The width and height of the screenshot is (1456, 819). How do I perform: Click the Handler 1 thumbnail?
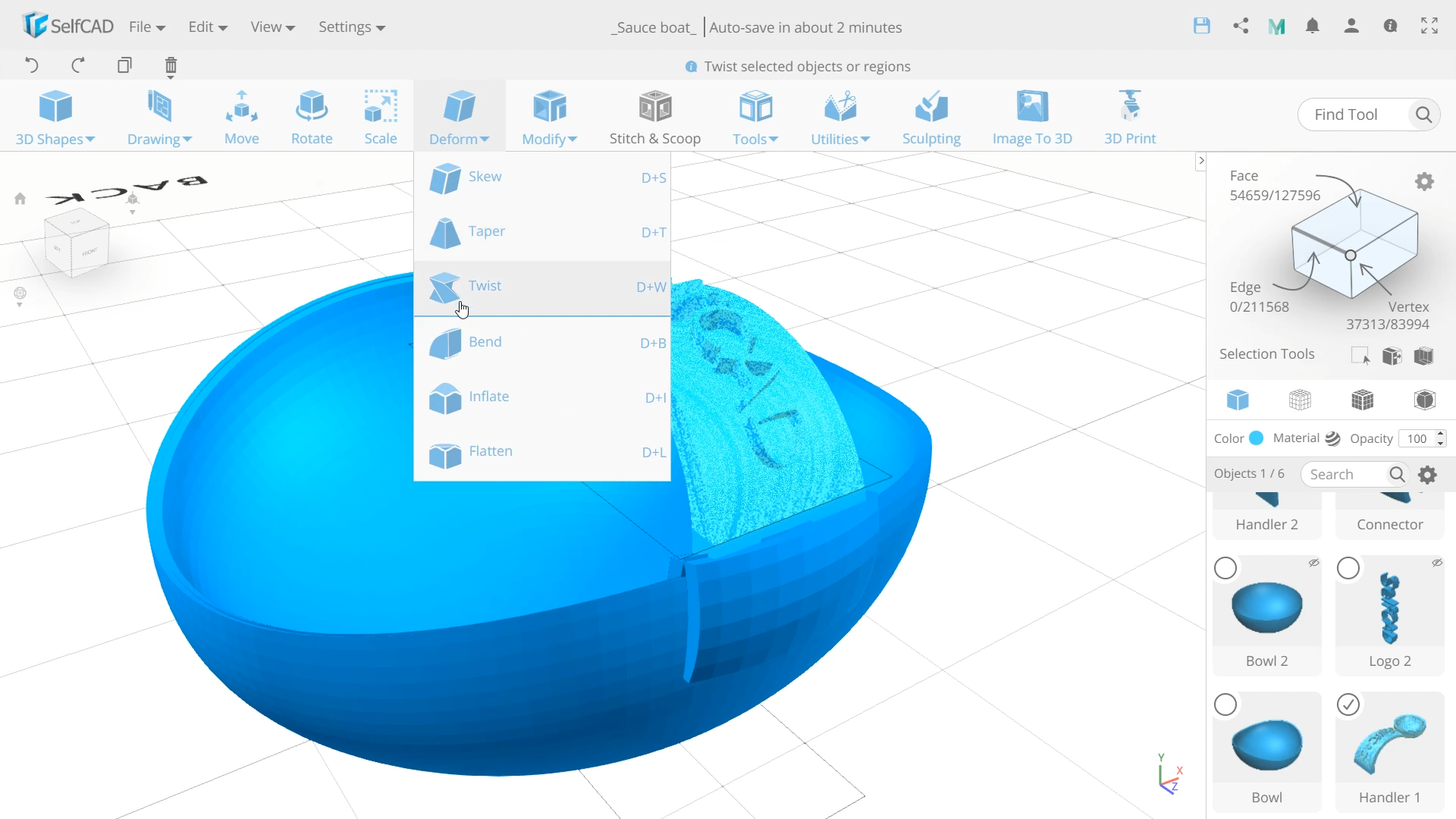[1390, 744]
